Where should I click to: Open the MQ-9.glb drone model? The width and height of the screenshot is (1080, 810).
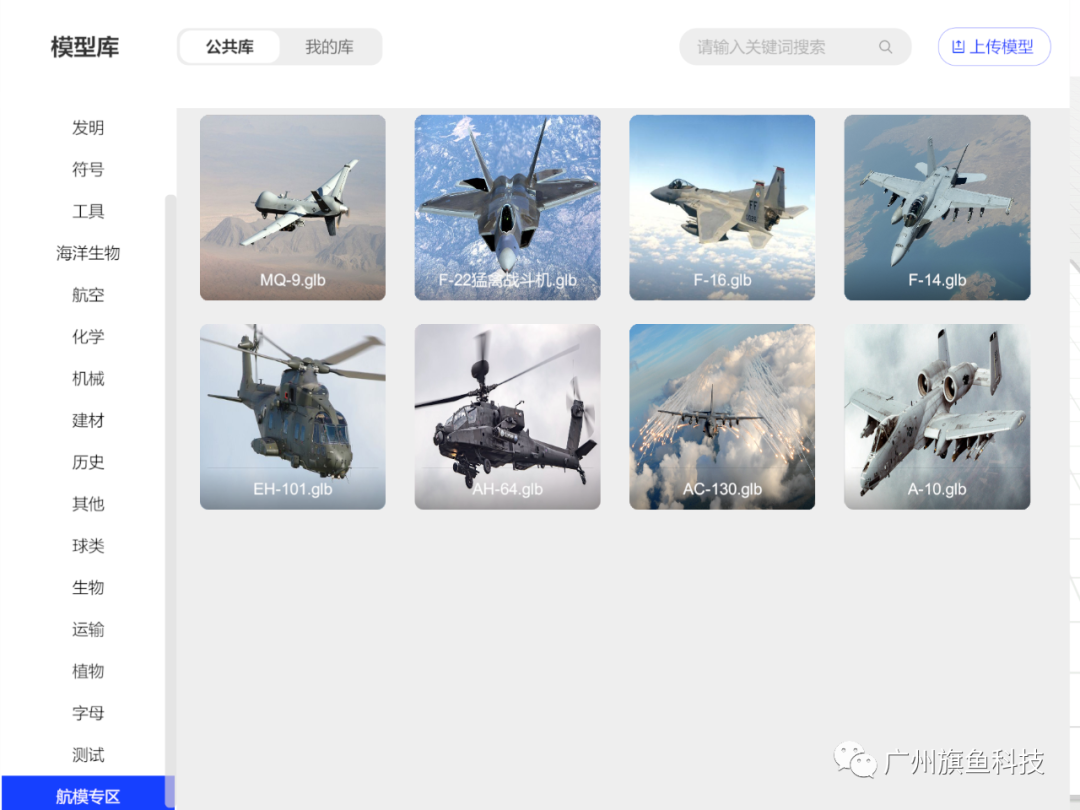[292, 207]
